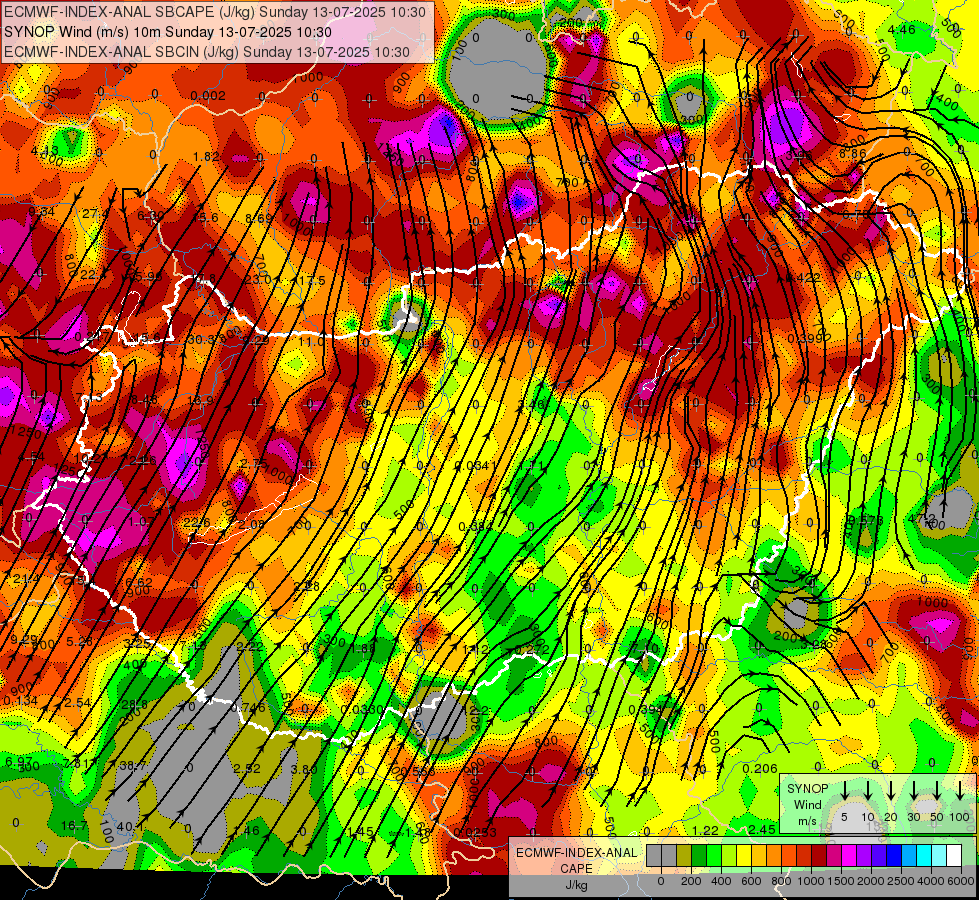Click the 8.69 value on the map

click(259, 218)
